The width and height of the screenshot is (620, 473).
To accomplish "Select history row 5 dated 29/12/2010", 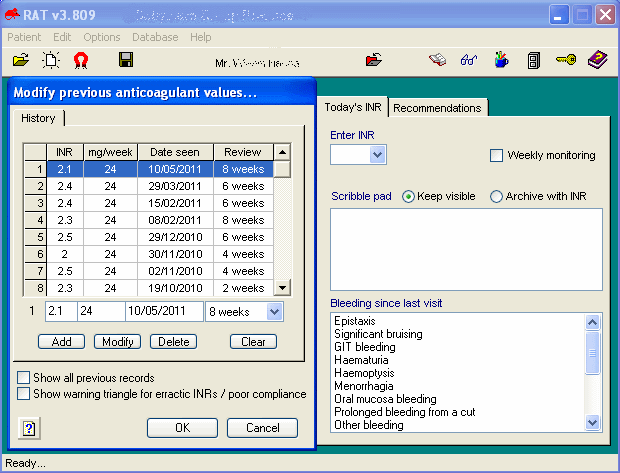I will 149,237.
